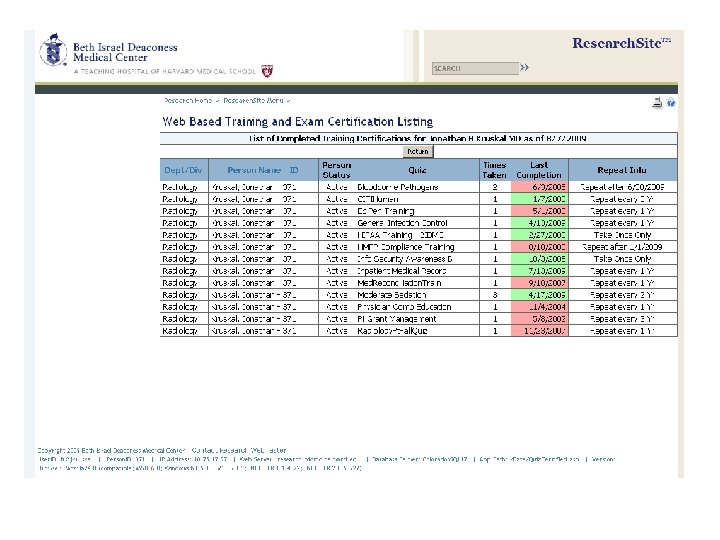Click the completed certifications list caption
Viewport: 720px width, 540px height.
(418, 138)
